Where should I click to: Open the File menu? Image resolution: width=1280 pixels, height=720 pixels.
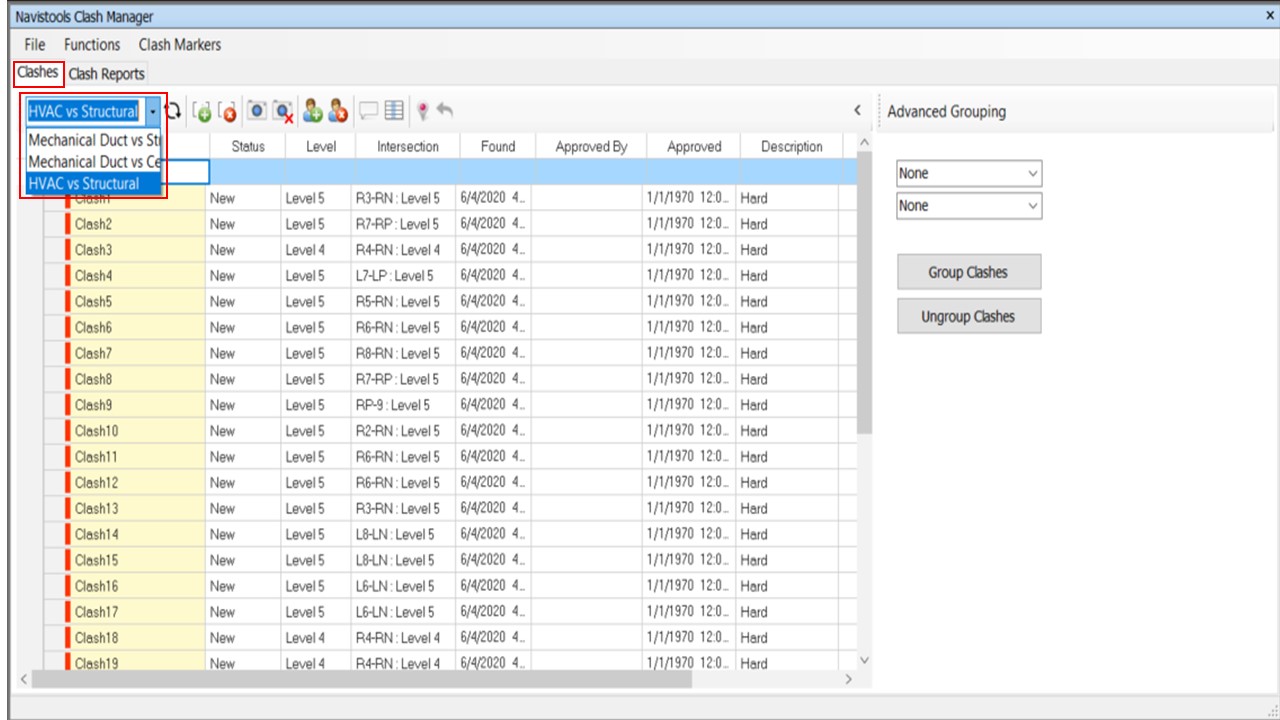[35, 45]
